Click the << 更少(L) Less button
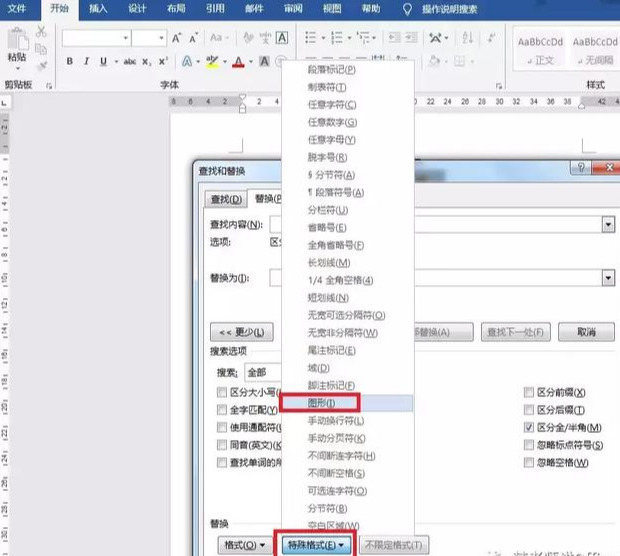This screenshot has width=620, height=556. [242, 332]
